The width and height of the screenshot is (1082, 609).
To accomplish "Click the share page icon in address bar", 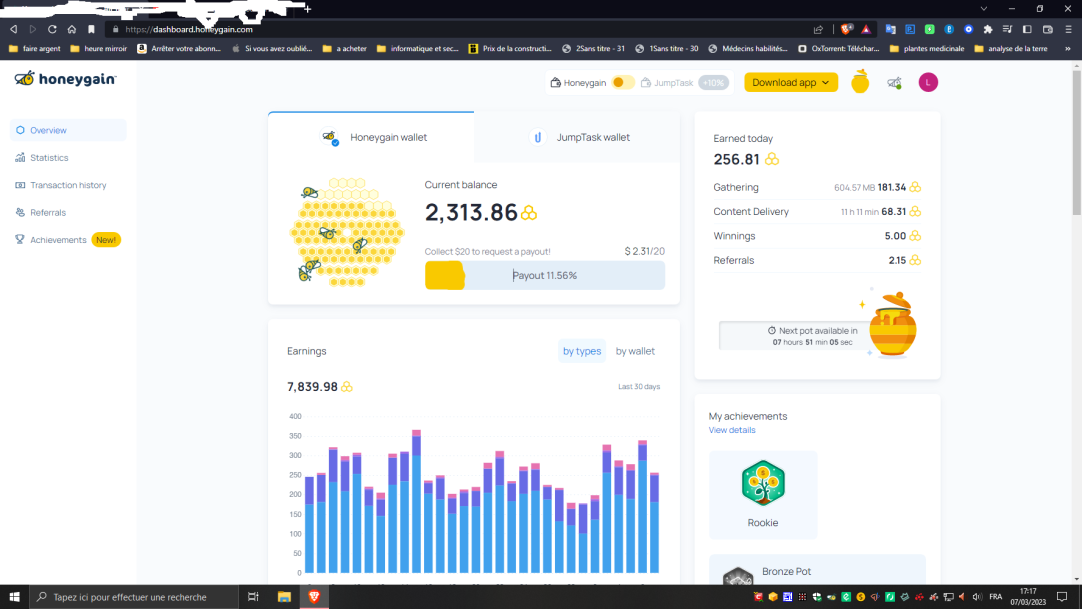I will pos(818,29).
